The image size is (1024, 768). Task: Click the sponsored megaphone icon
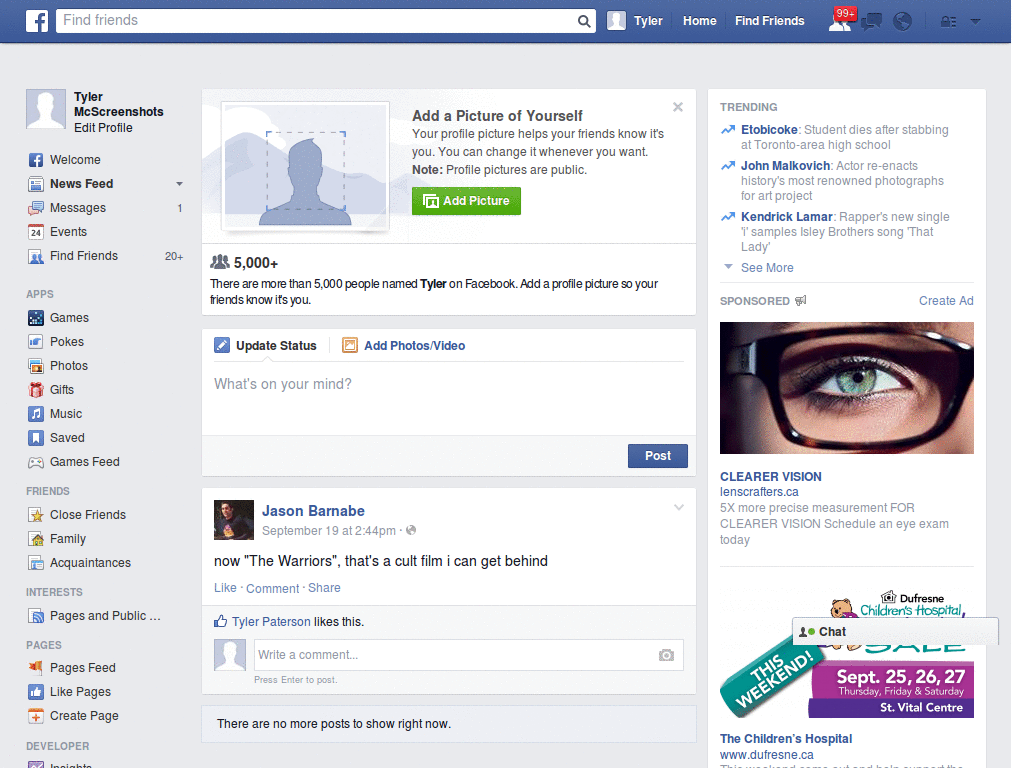click(801, 300)
